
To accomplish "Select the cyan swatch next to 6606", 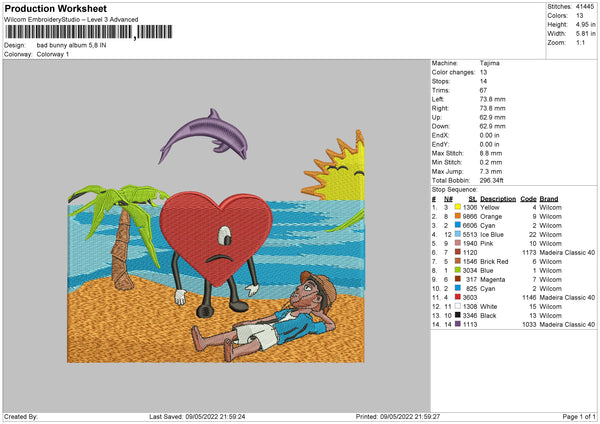I will point(458,225).
